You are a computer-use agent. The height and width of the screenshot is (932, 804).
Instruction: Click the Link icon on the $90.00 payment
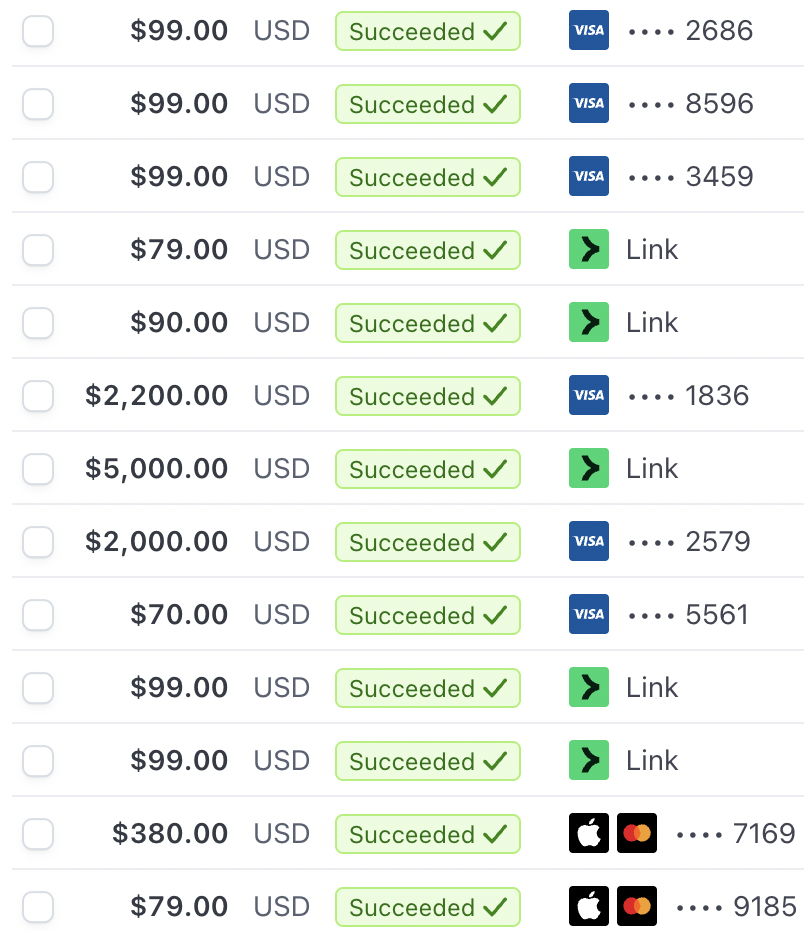coord(588,322)
